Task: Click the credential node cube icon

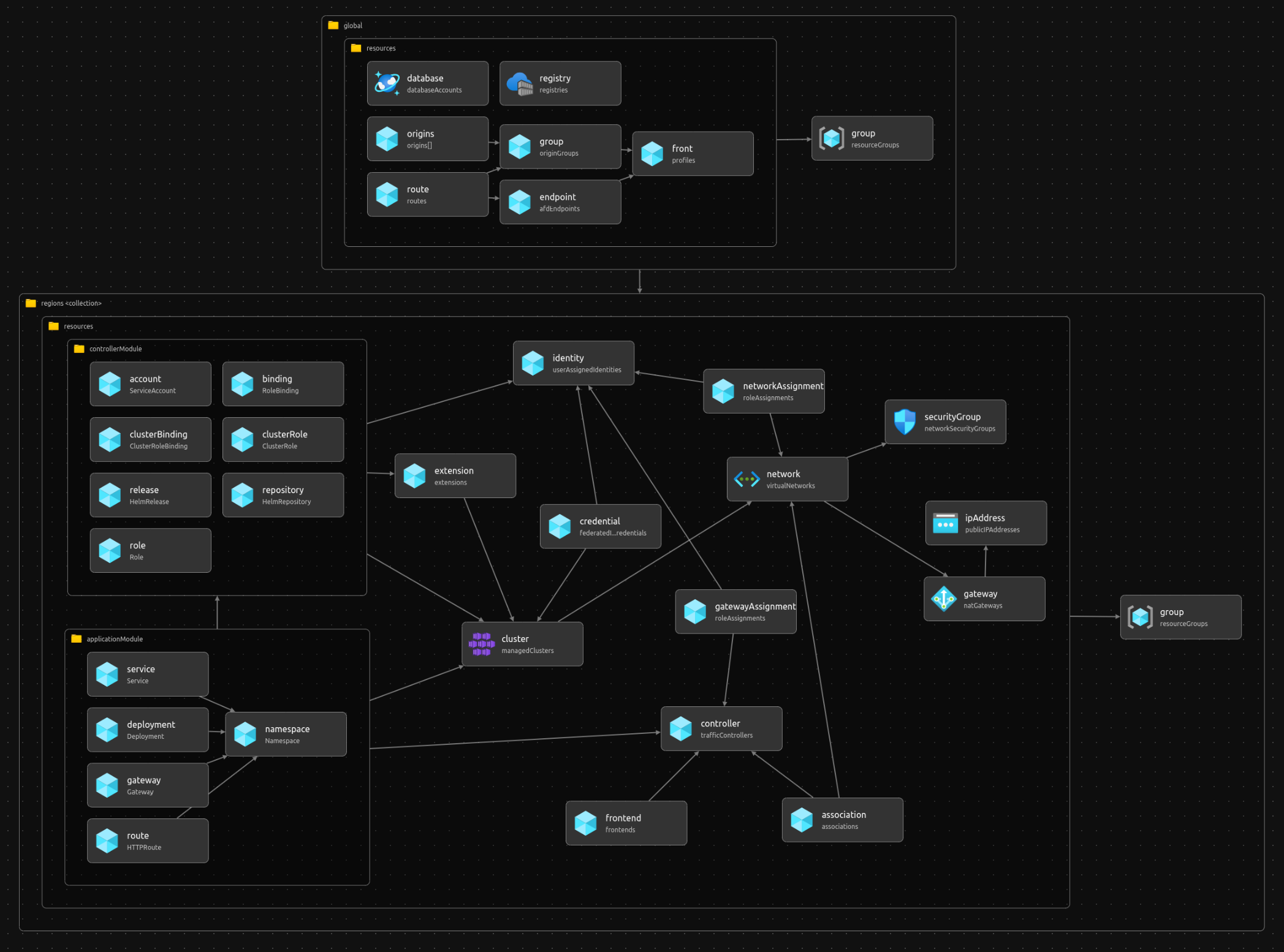Action: coord(560,526)
